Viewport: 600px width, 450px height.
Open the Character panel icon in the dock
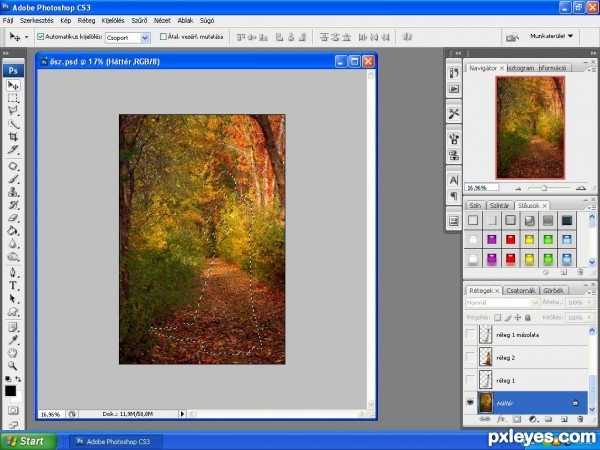coord(454,180)
